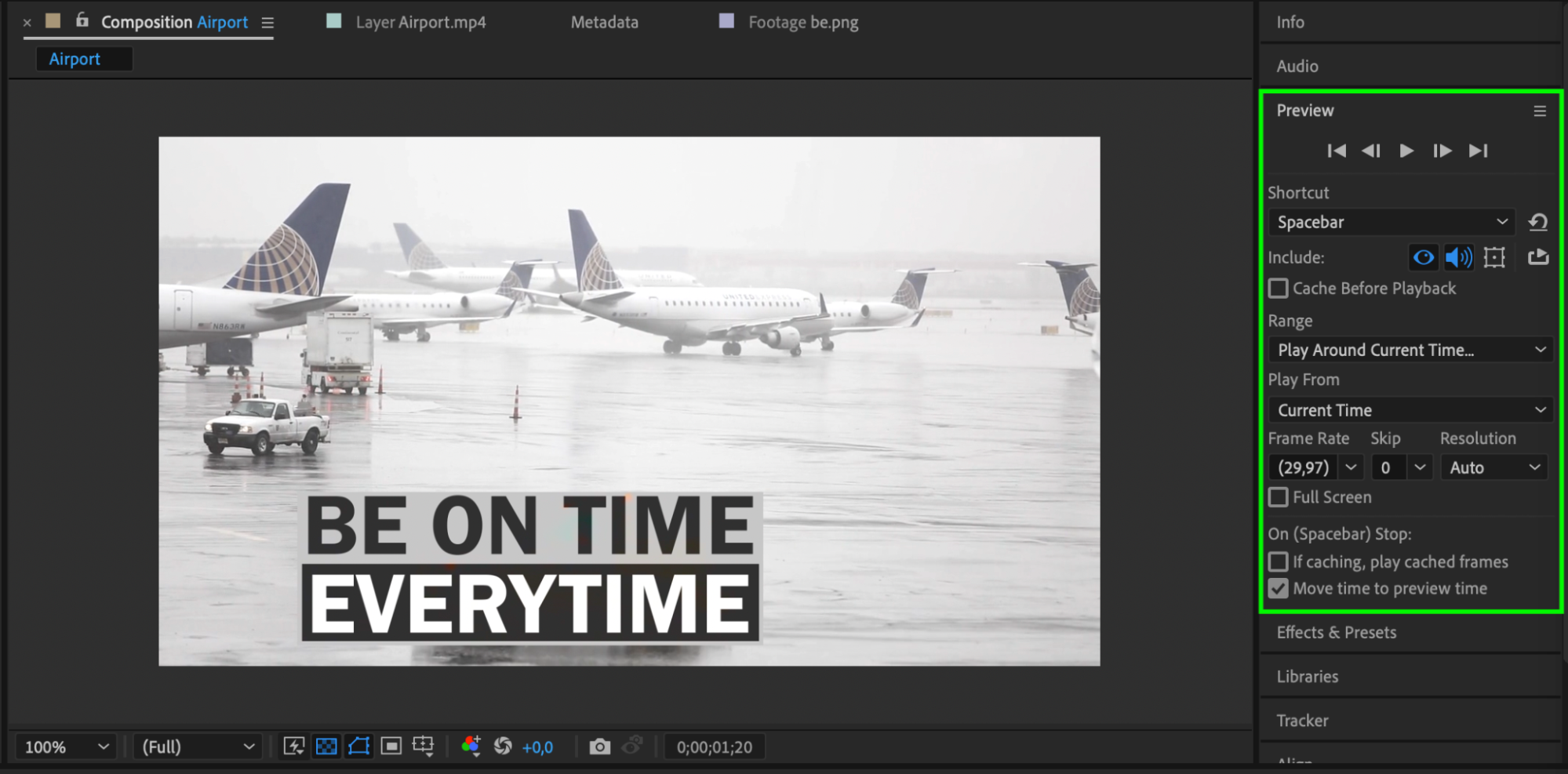Toggle video include eye icon in Preview
This screenshot has height=774, width=1568.
(x=1423, y=257)
